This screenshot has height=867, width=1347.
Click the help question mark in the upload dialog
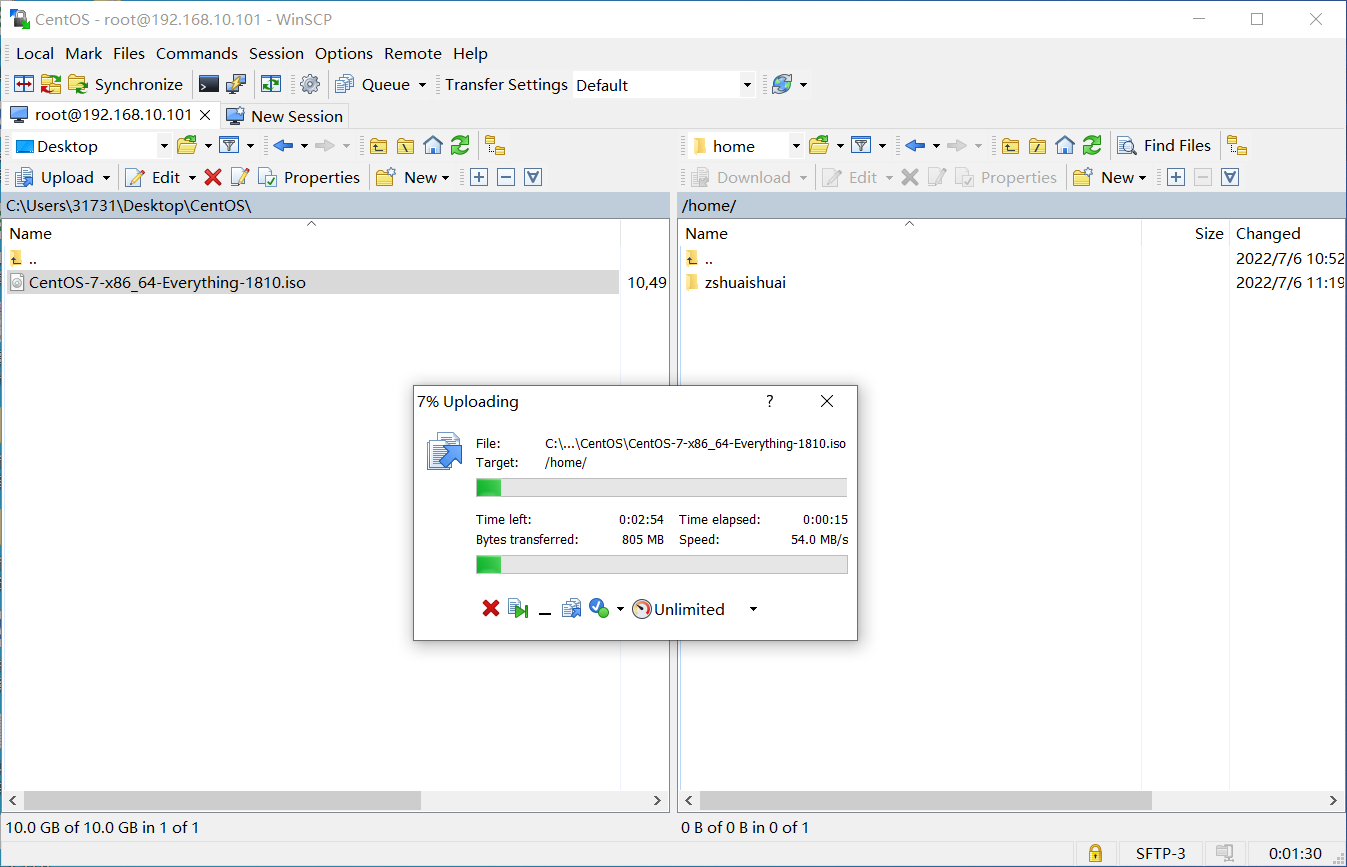[x=769, y=401]
